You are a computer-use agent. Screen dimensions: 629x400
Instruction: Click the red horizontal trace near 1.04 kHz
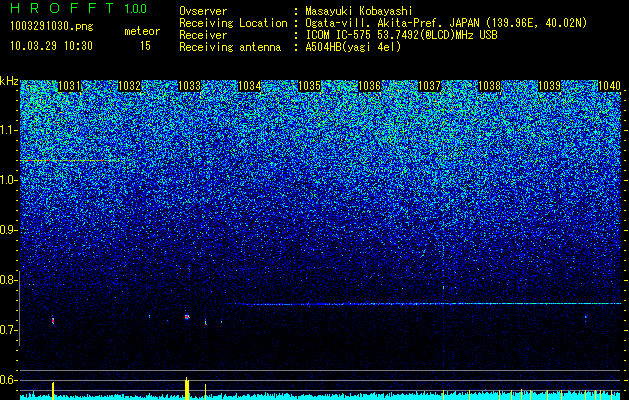tap(72, 160)
